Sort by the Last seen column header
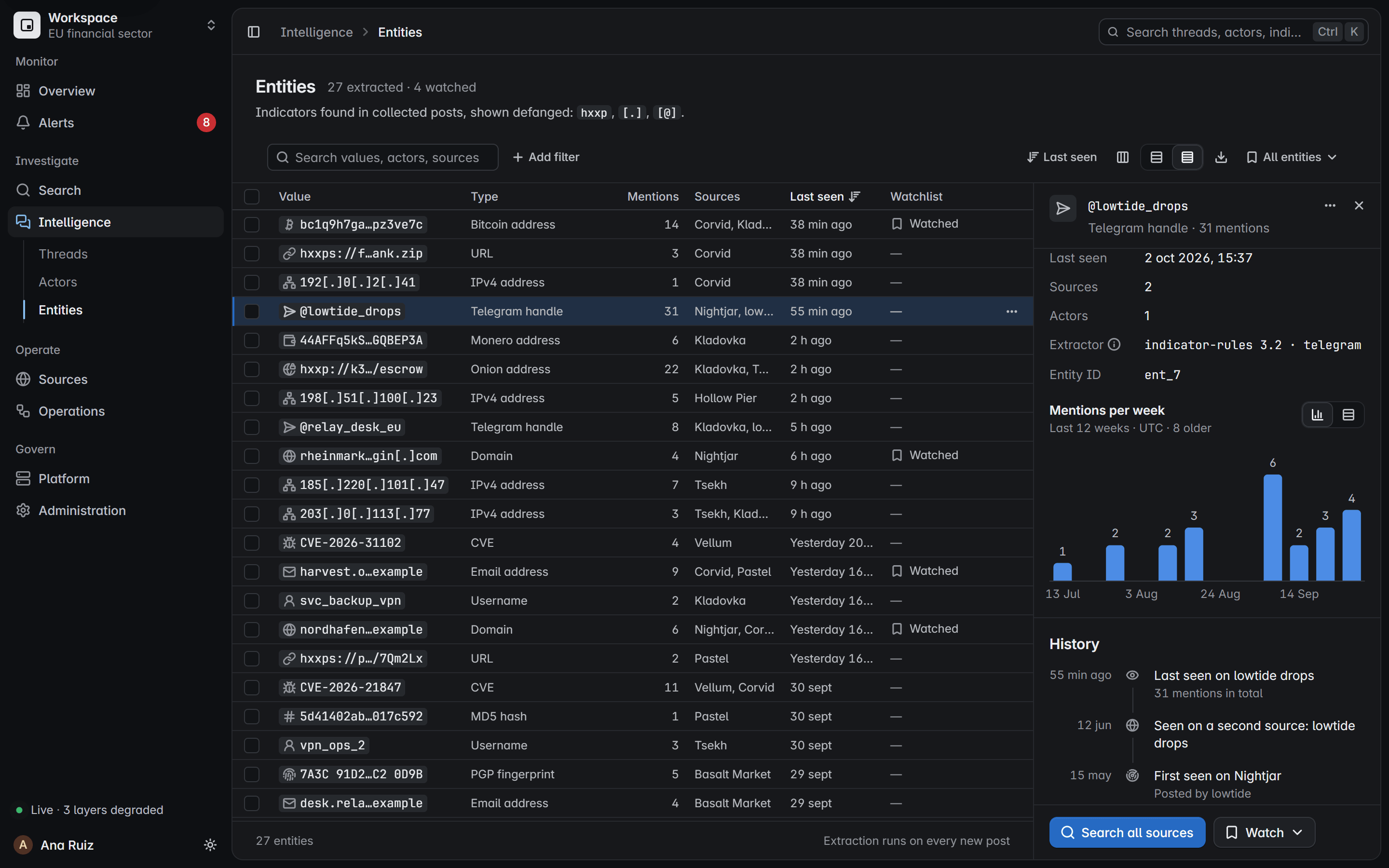Viewport: 1389px width, 868px height. pyautogui.click(x=825, y=196)
